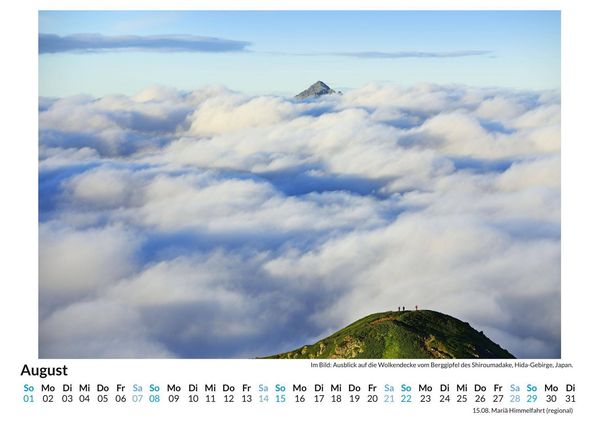Select Wednesday 04 in the calendar
This screenshot has height=424, width=600.
click(85, 393)
